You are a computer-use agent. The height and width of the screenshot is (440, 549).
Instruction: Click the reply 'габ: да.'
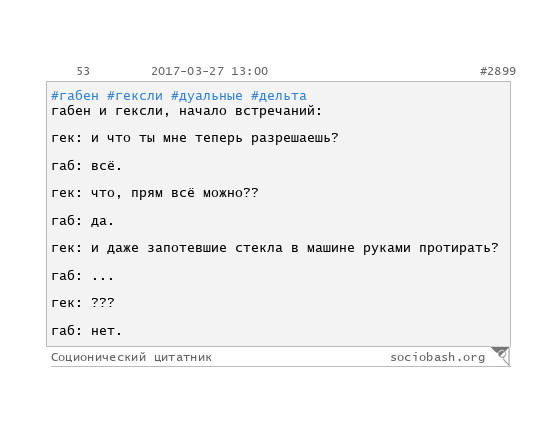pyautogui.click(x=83, y=221)
